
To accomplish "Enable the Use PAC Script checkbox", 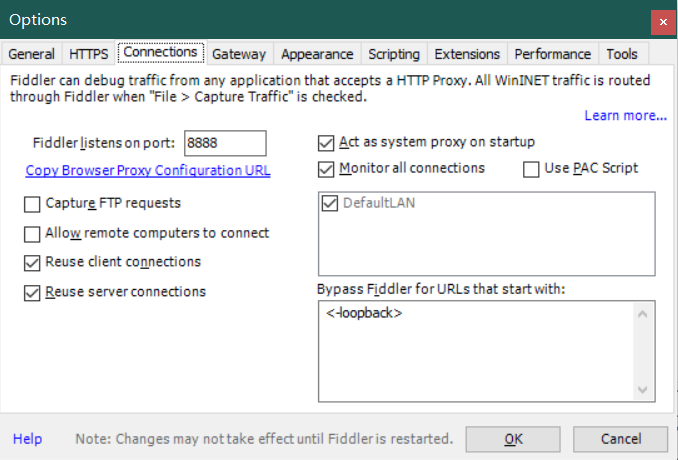I will pyautogui.click(x=532, y=169).
